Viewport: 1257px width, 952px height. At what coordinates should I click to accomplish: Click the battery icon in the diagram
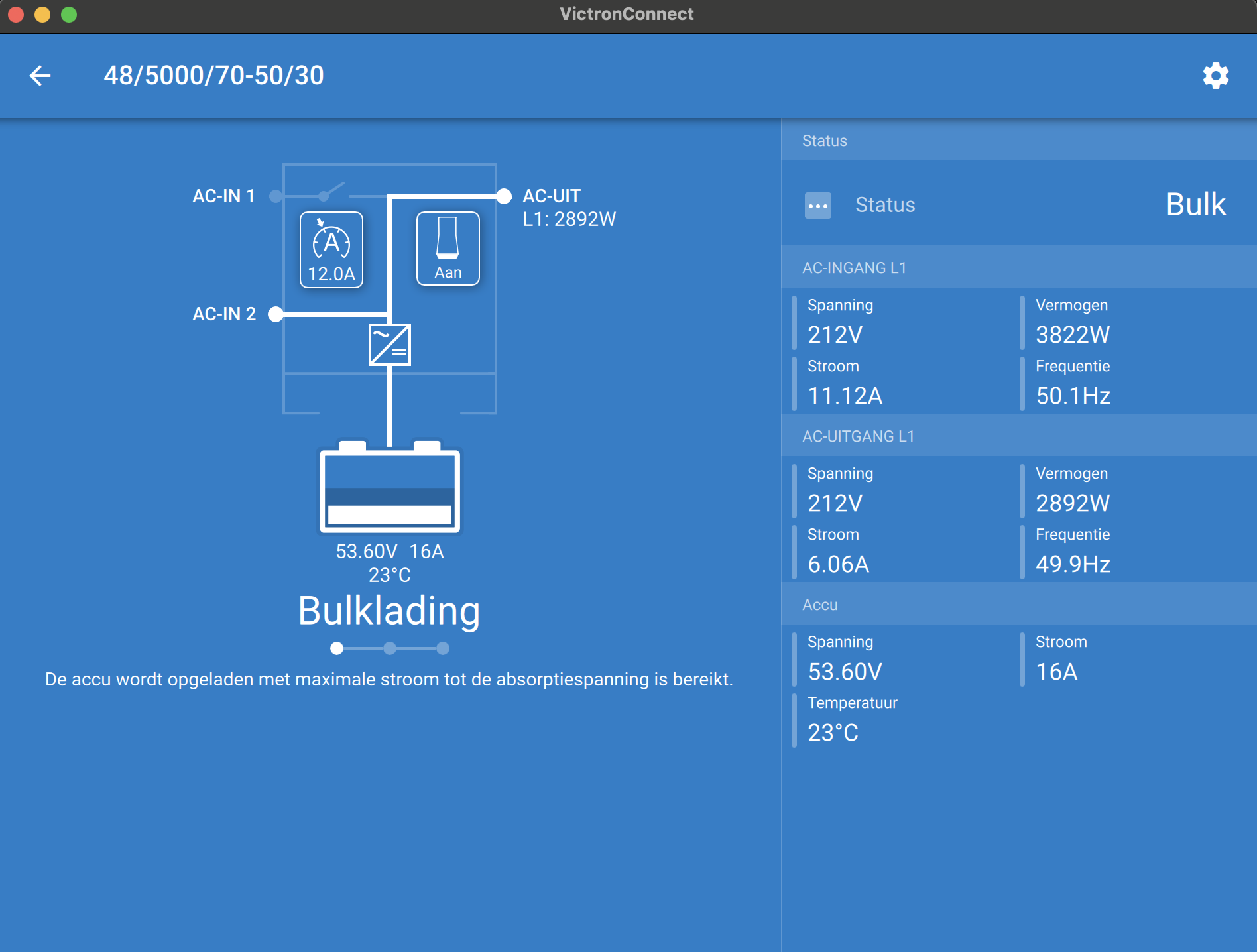click(x=390, y=487)
